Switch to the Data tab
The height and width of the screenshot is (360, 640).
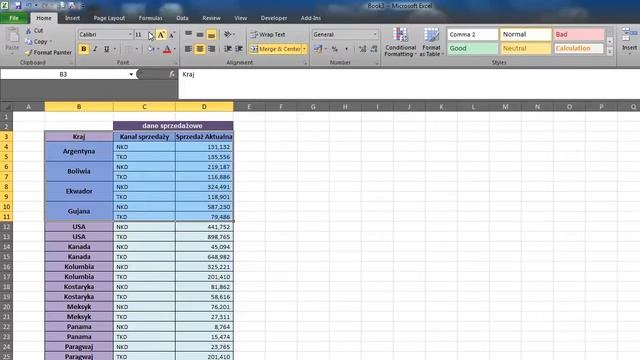point(182,18)
